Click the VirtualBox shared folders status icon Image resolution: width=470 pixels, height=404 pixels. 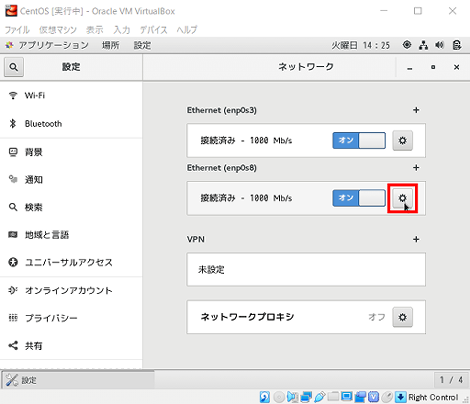333,397
